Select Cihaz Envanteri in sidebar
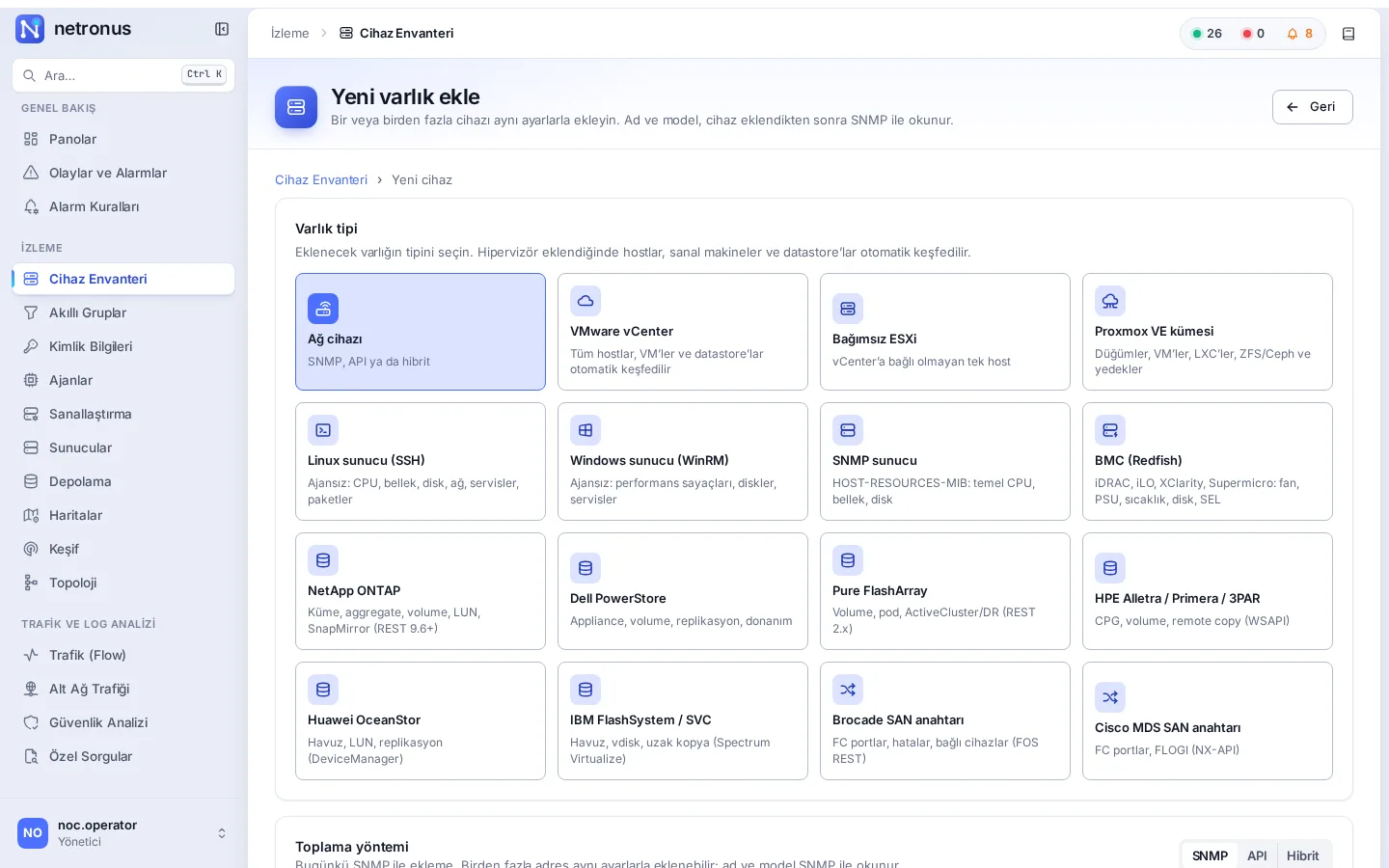 tap(123, 279)
